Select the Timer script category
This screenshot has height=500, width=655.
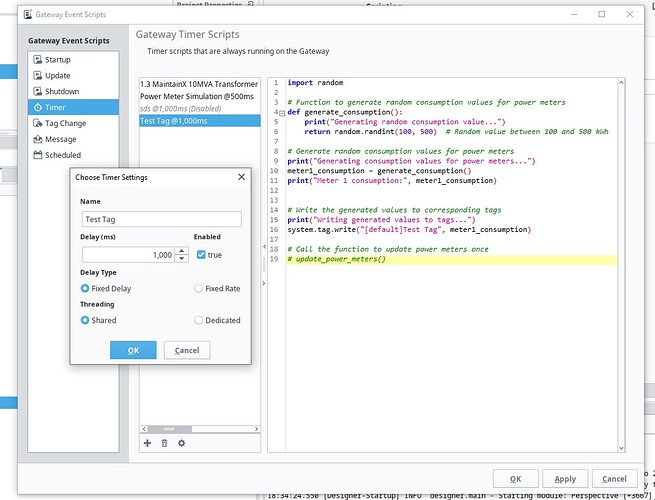coord(73,107)
